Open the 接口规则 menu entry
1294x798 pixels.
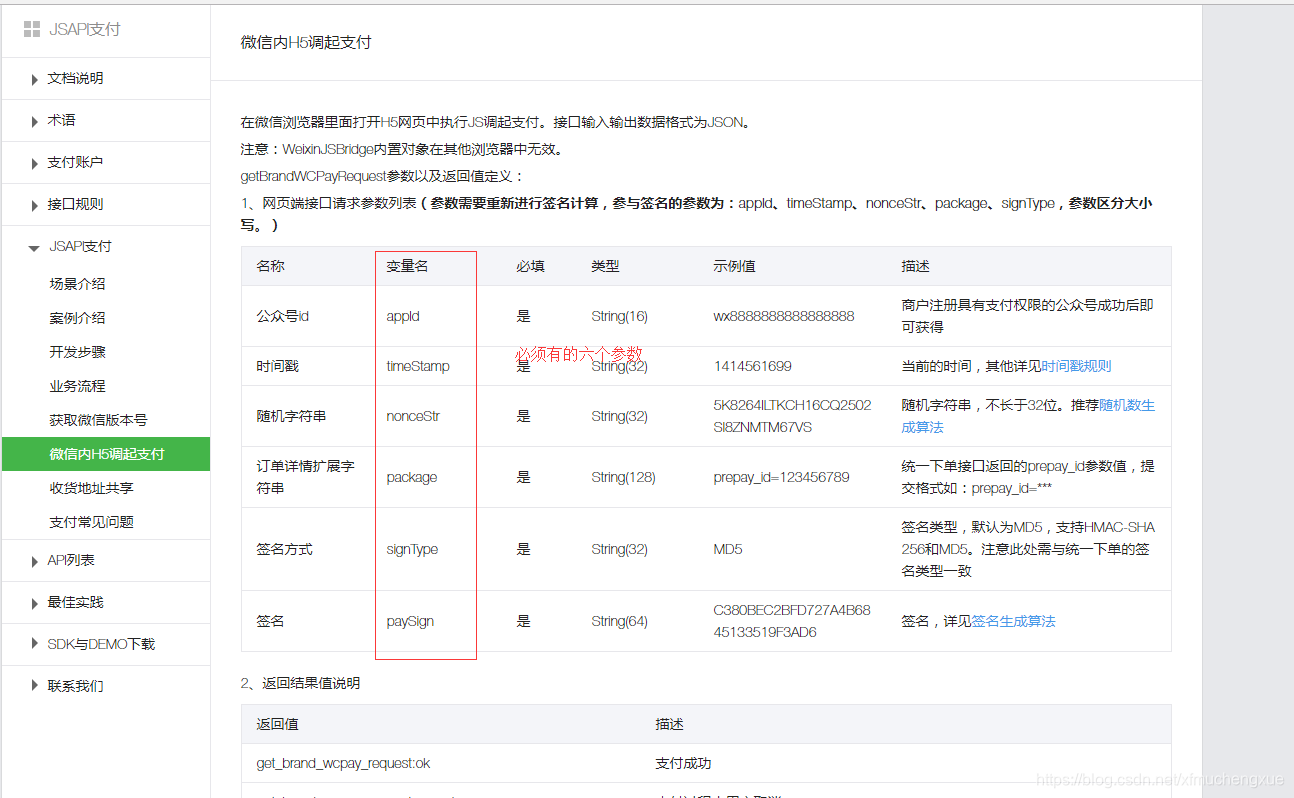tap(75, 204)
